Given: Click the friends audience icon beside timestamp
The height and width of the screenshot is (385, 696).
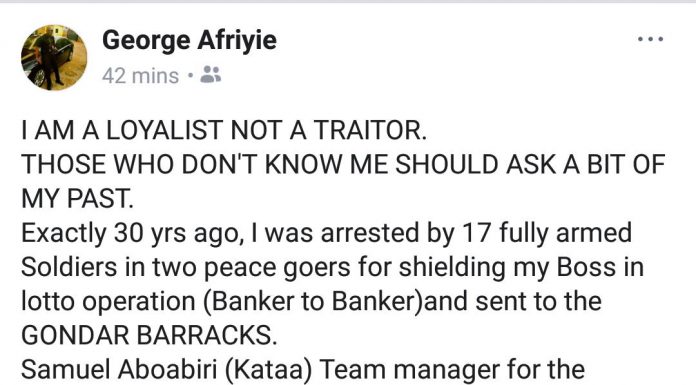Looking at the screenshot, I should click(211, 75).
